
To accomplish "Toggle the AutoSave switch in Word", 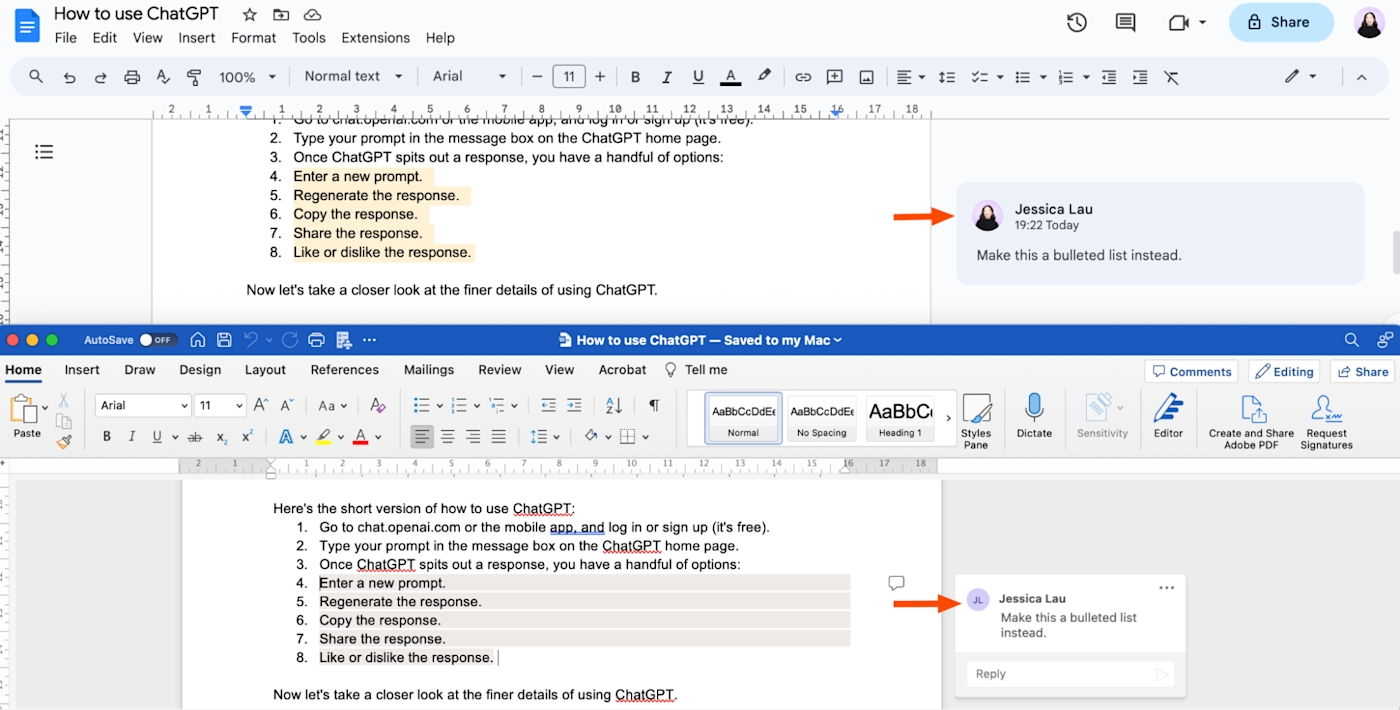I will (157, 340).
